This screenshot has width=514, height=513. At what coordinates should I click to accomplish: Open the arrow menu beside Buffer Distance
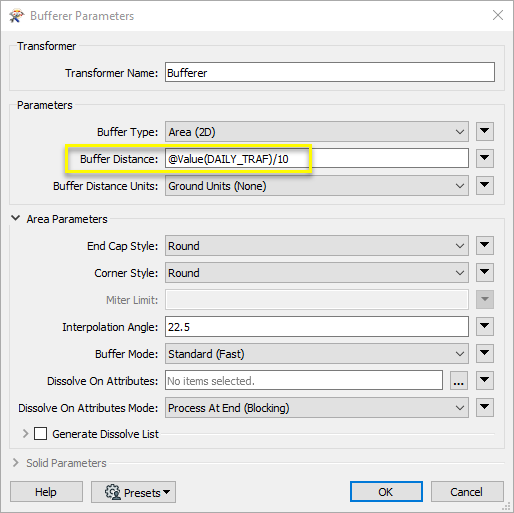pos(485,158)
